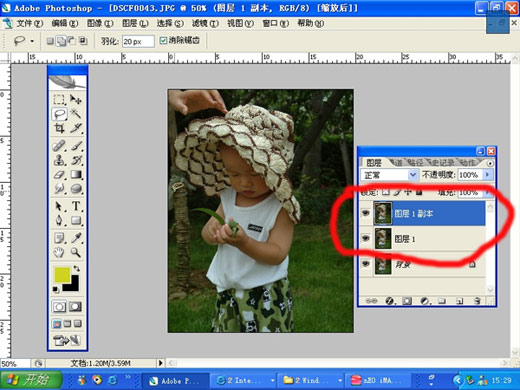
Task: Switch to Quick Mask mode
Action: (x=75, y=307)
